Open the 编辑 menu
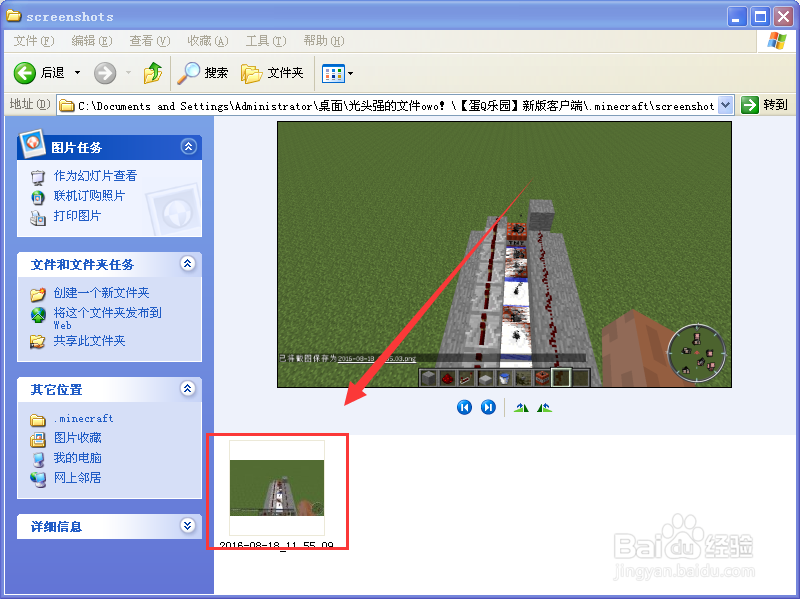Image resolution: width=800 pixels, height=599 pixels. pyautogui.click(x=92, y=41)
